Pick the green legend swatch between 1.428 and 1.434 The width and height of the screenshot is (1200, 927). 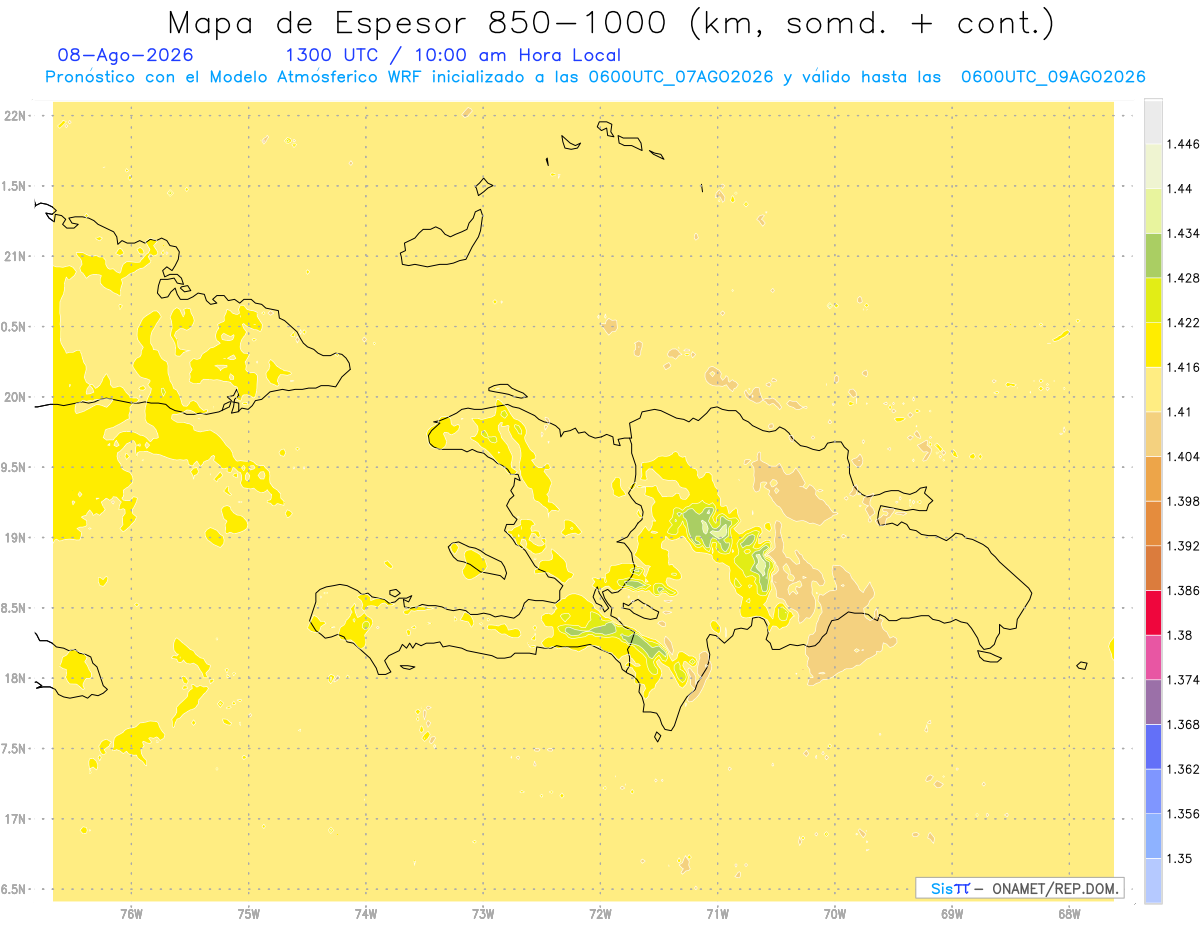pos(1153,255)
